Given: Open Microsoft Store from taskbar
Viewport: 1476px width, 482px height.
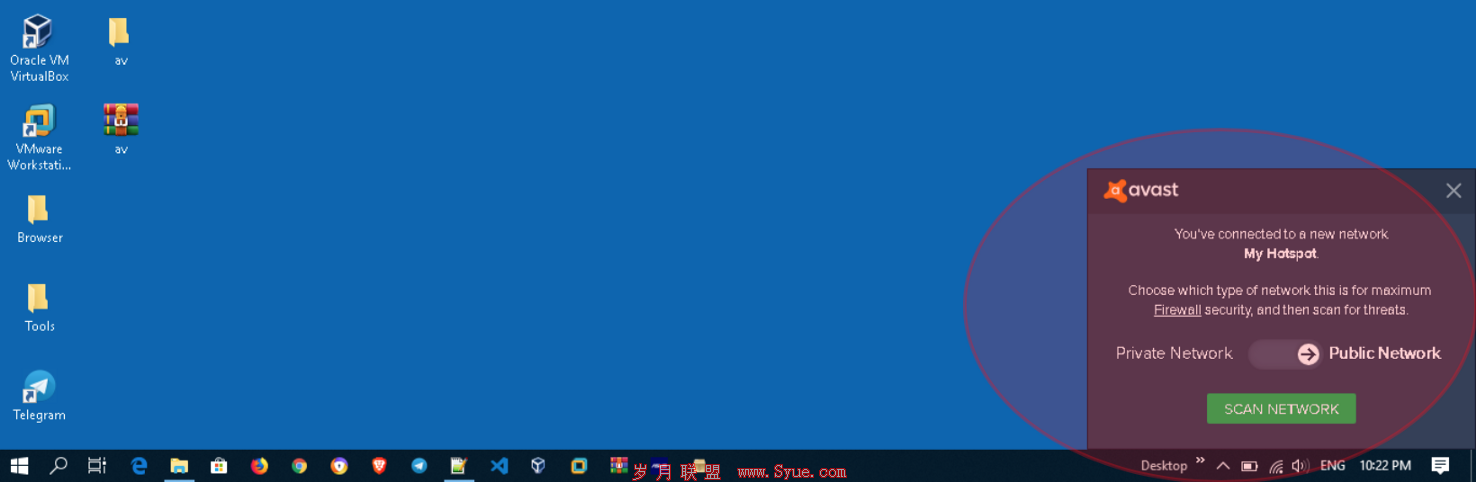Looking at the screenshot, I should coord(219,465).
